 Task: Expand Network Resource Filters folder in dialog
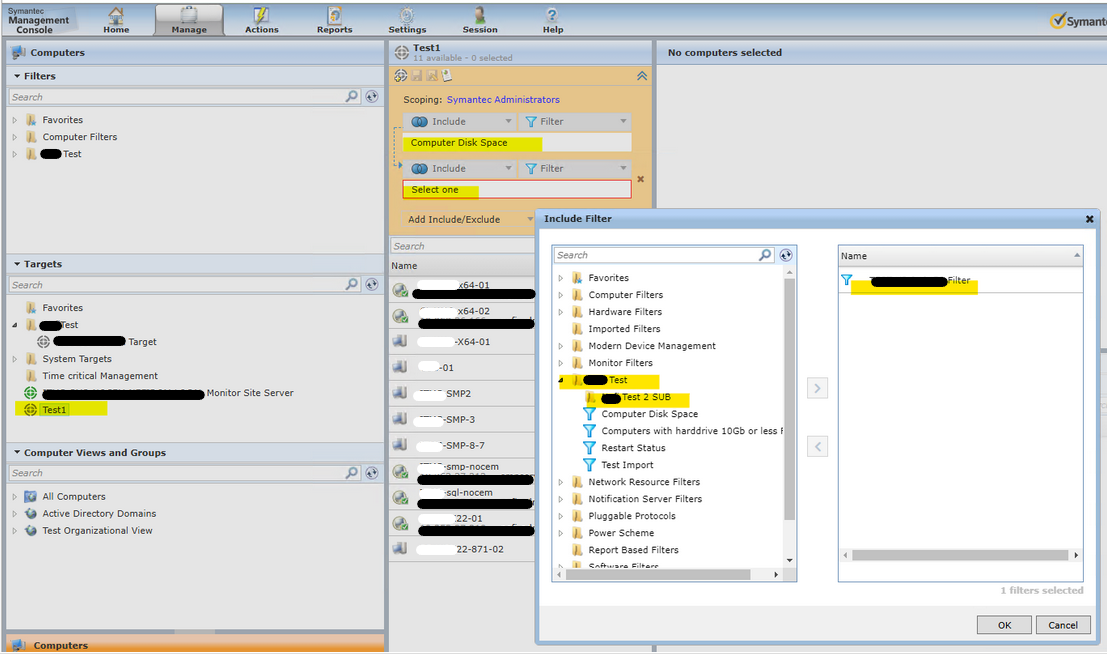(x=561, y=482)
